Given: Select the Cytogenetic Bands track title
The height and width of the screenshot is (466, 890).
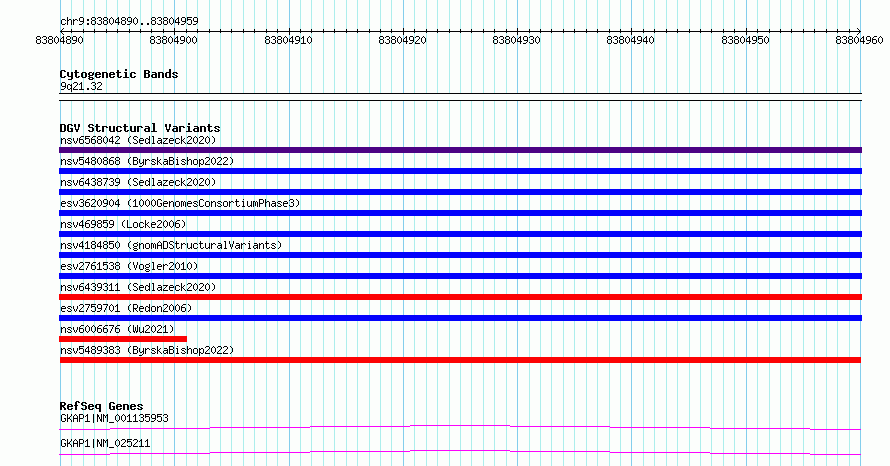Looking at the screenshot, I should pos(119,74).
